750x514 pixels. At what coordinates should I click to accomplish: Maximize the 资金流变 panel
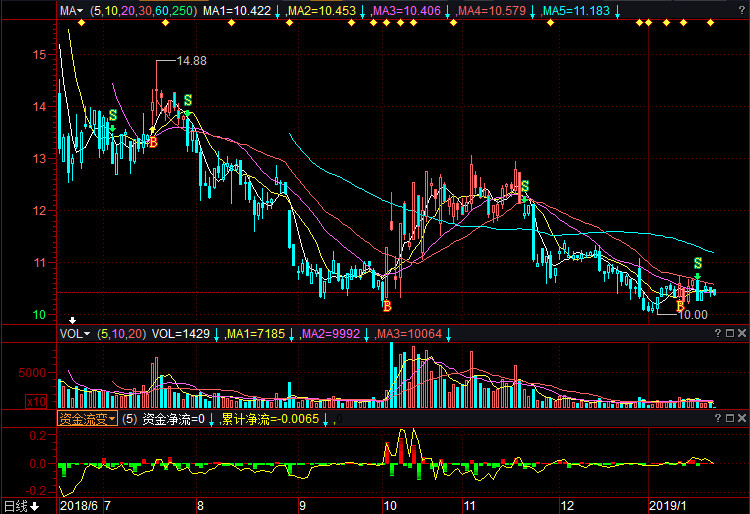[x=730, y=418]
